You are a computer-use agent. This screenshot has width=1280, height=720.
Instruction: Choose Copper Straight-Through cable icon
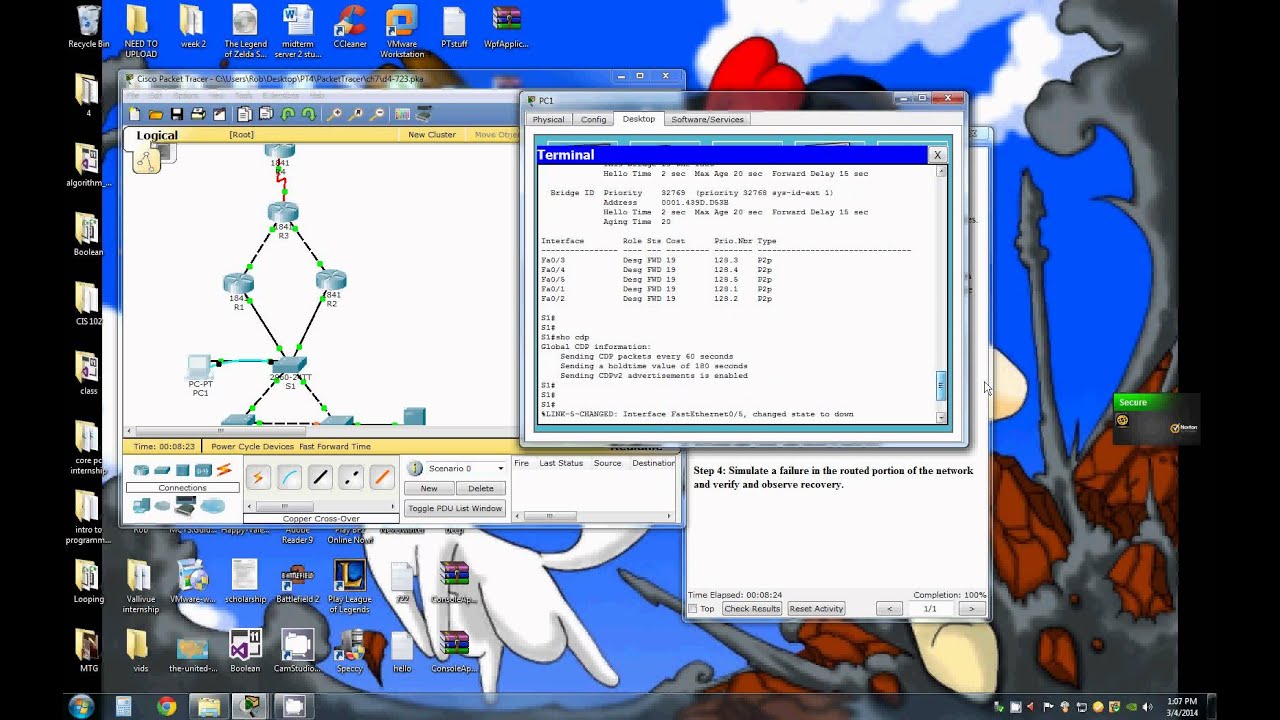tap(320, 478)
